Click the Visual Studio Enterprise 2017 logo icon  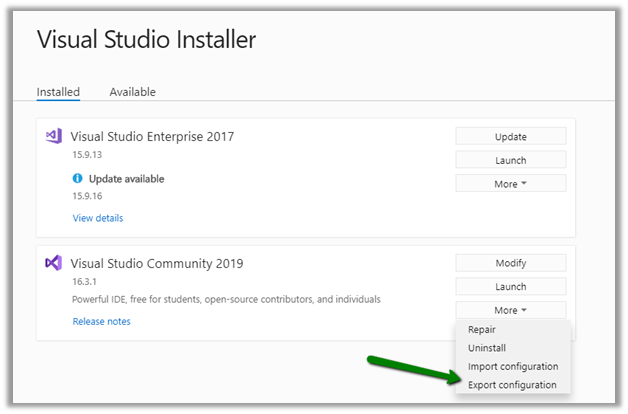[x=54, y=136]
